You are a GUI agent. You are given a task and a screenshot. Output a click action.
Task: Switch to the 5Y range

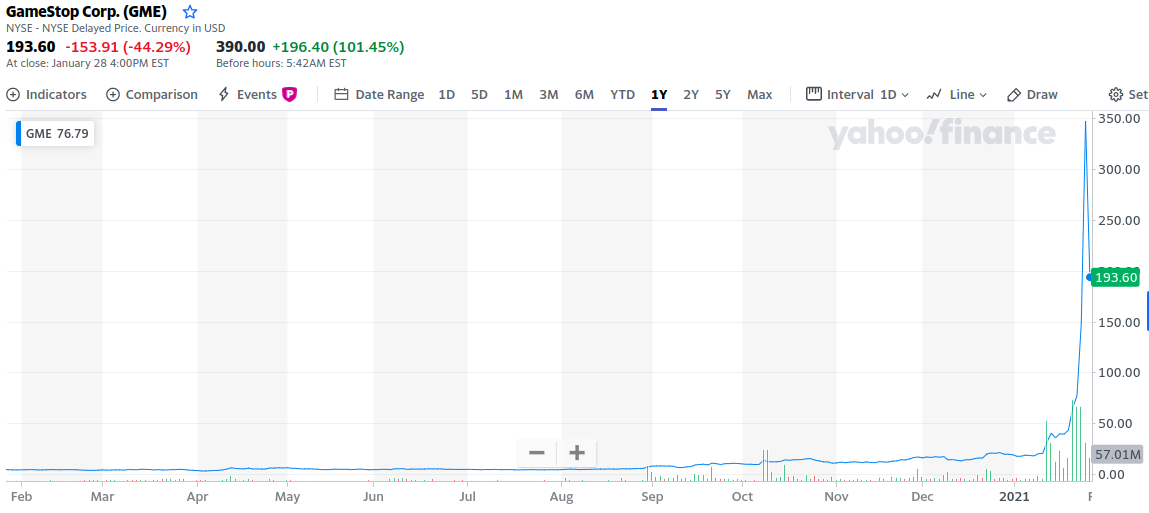click(x=723, y=95)
